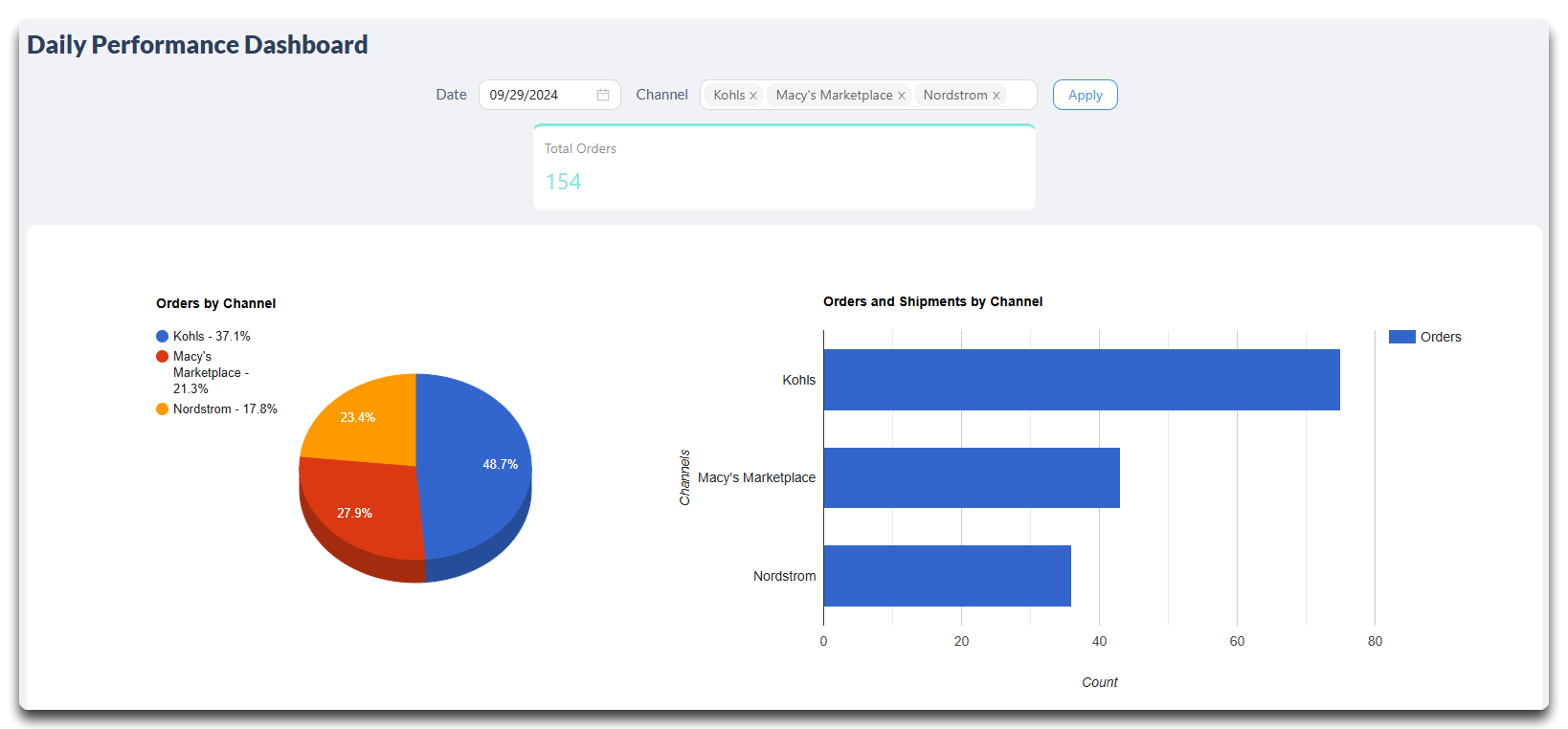Click the blue Kohls legend dot

point(163,337)
